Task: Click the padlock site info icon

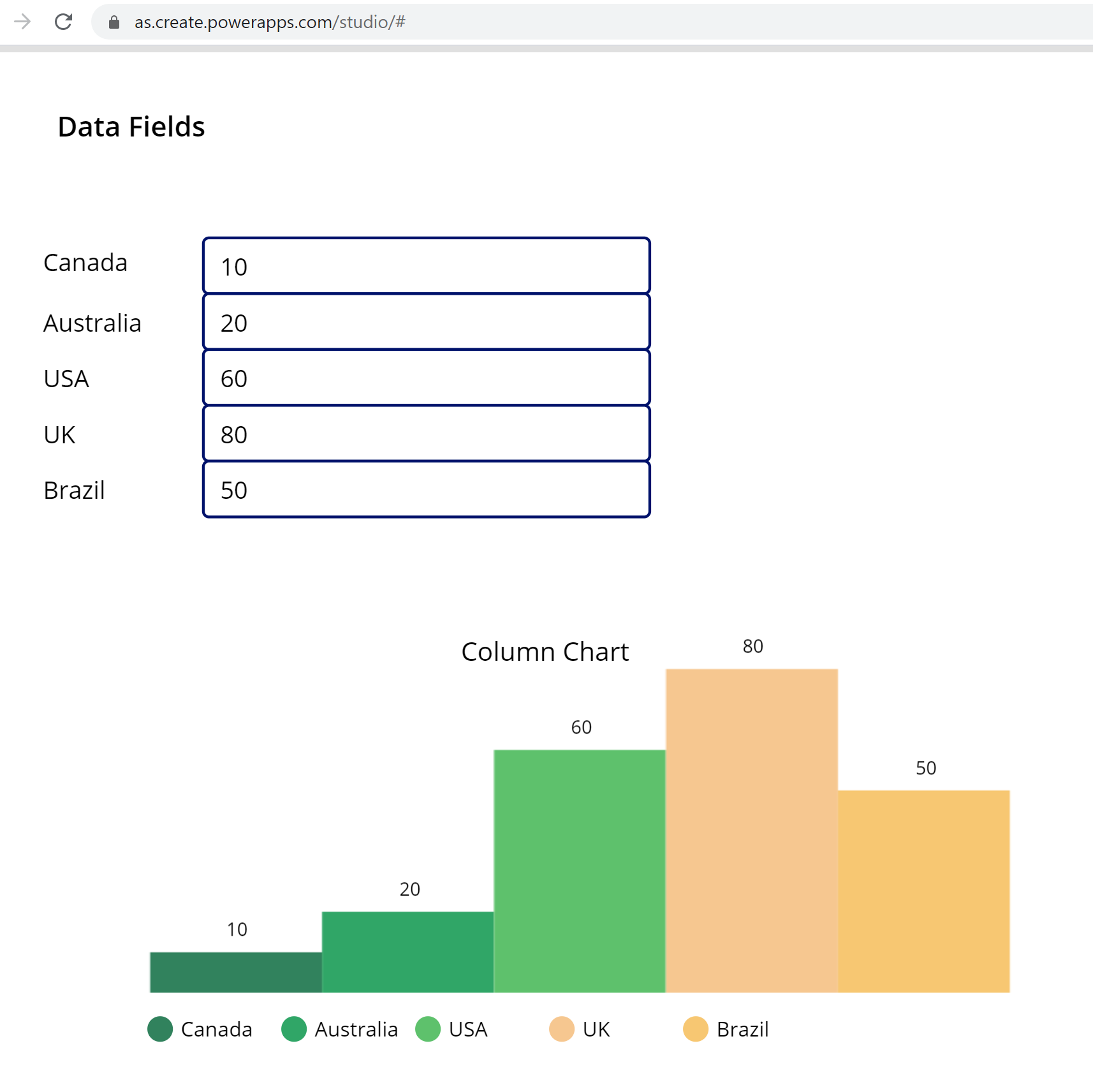Action: point(114,22)
